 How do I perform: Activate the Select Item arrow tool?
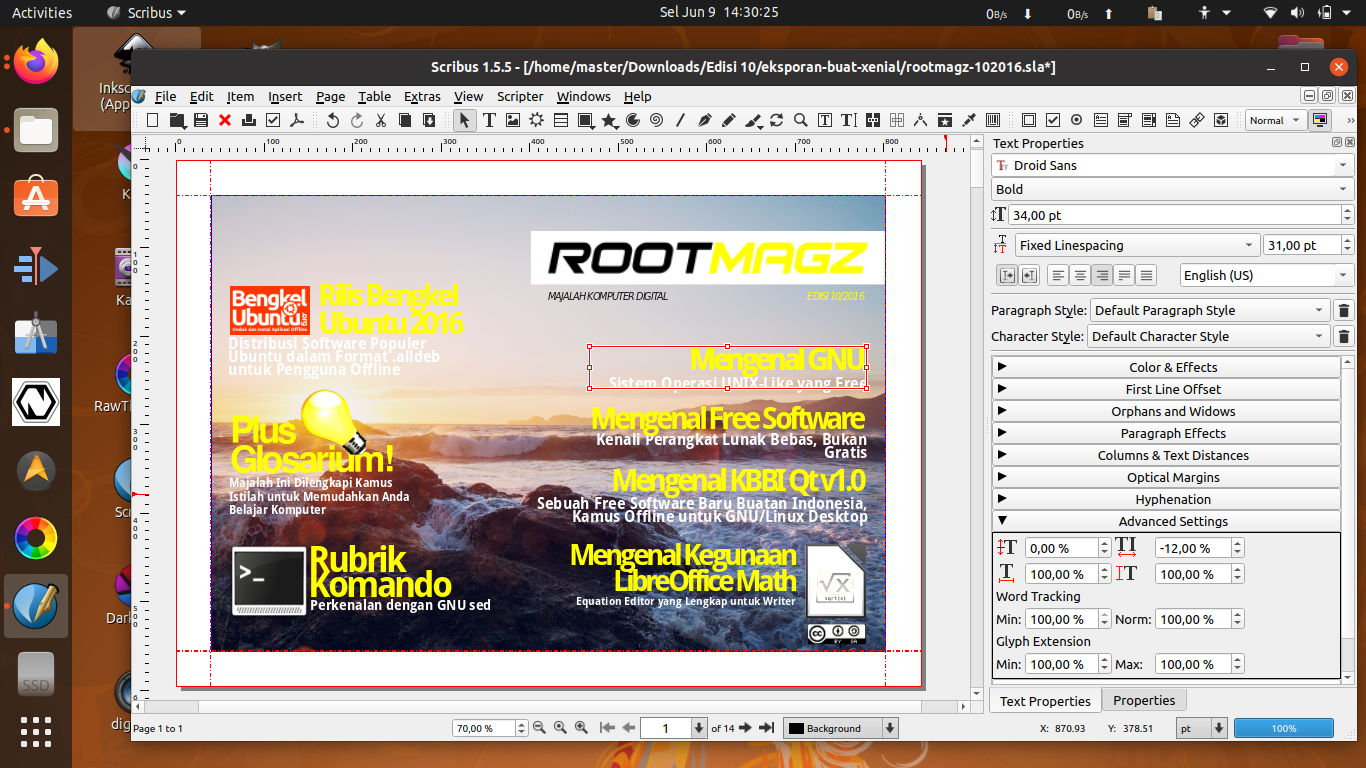click(x=464, y=120)
